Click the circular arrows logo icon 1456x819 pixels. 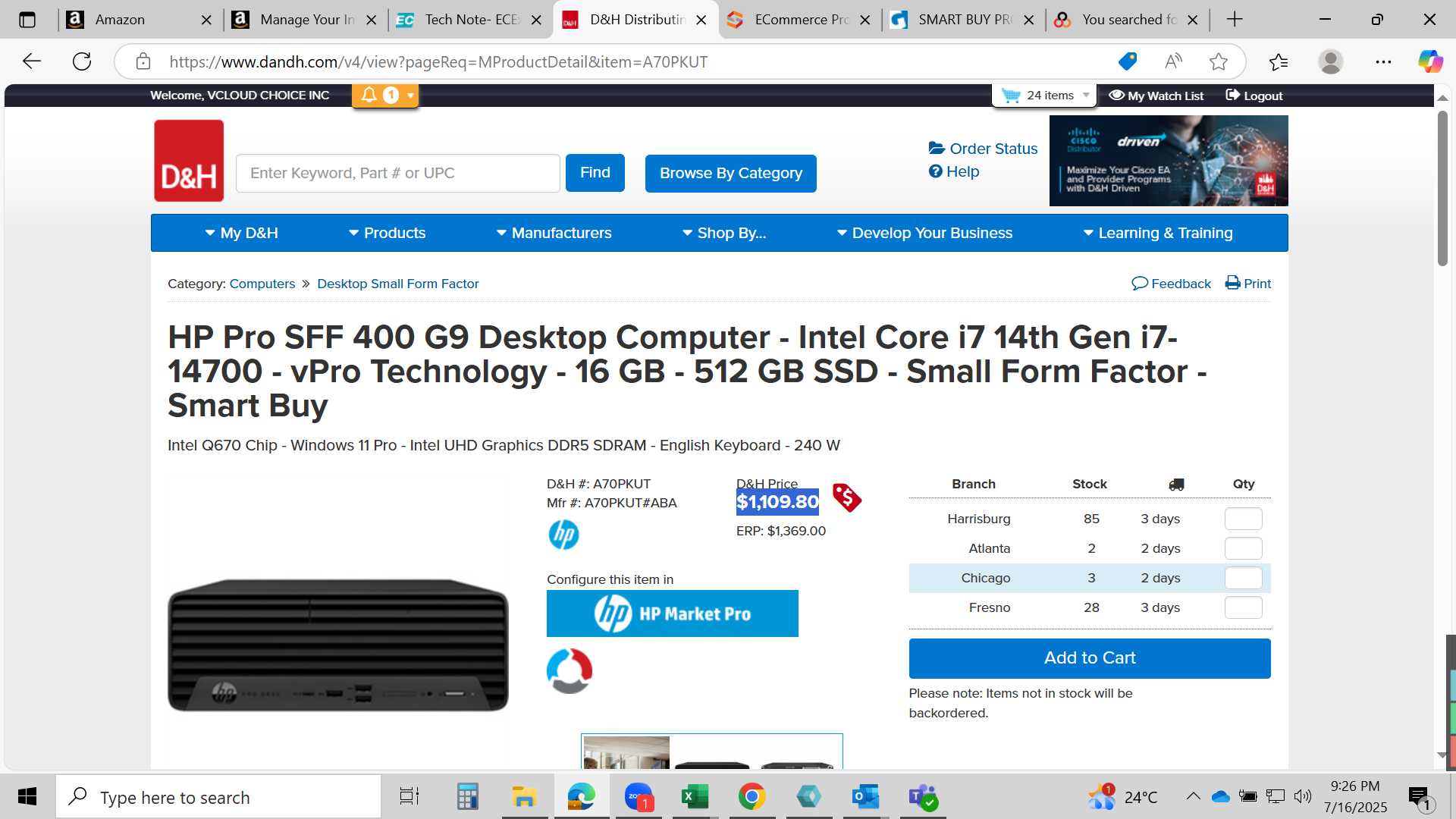[x=569, y=671]
